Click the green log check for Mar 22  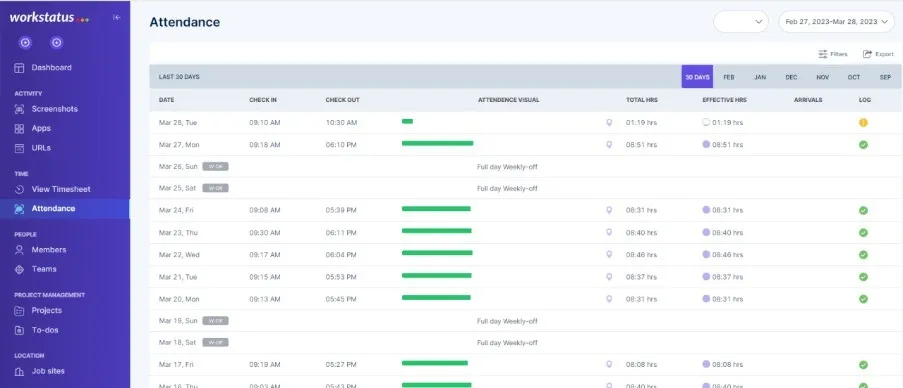863,254
